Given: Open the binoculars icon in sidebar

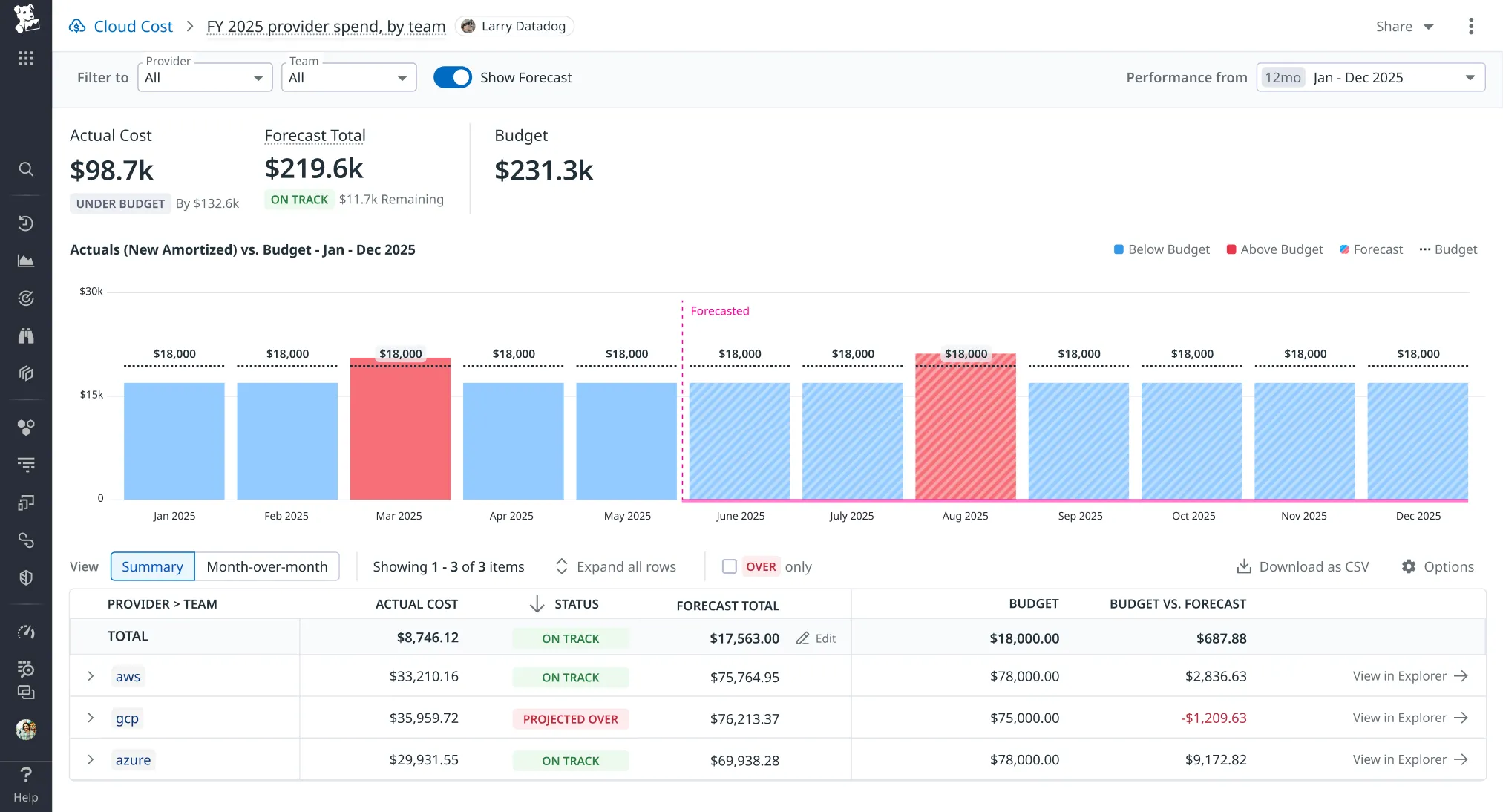Looking at the screenshot, I should [x=26, y=335].
